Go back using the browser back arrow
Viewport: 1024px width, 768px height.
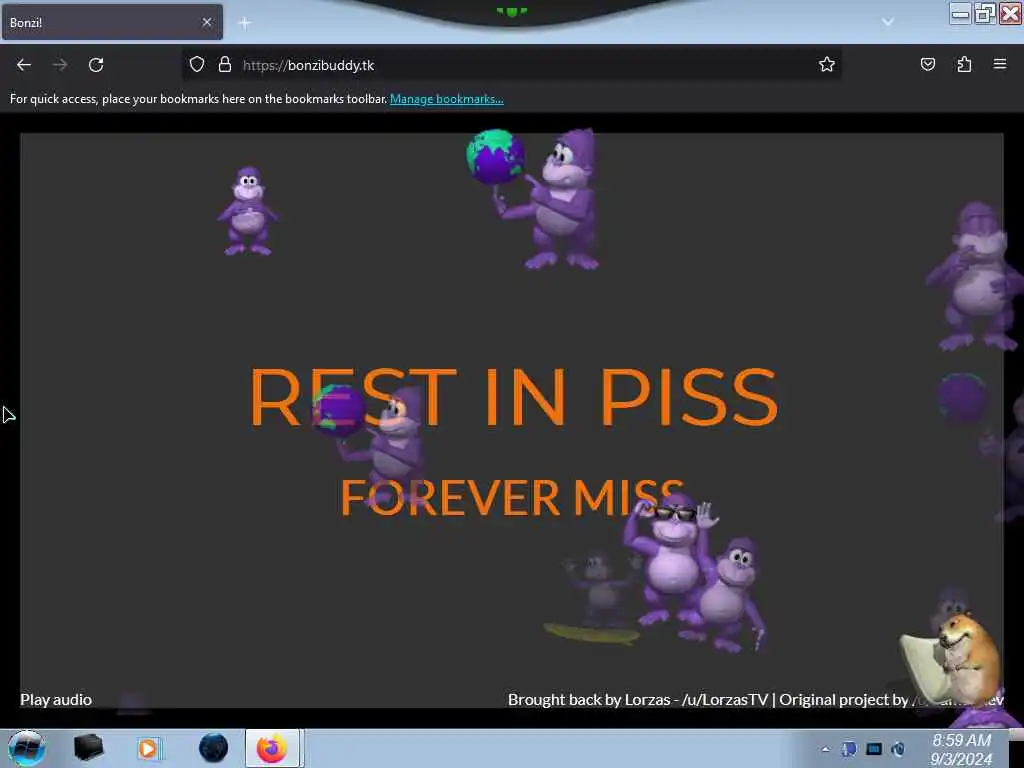click(24, 65)
